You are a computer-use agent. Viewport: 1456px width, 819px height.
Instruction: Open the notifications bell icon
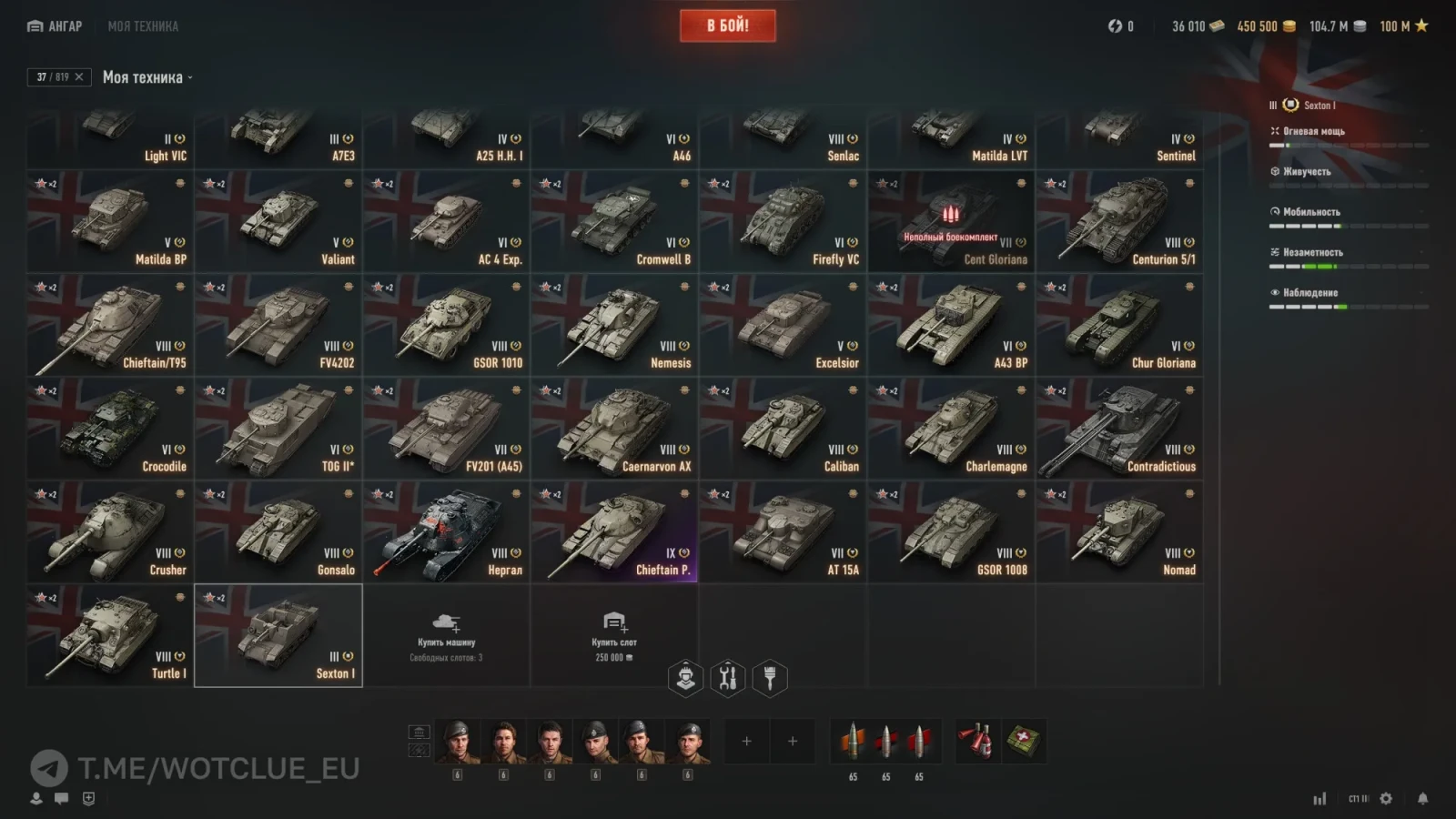pos(1422,799)
